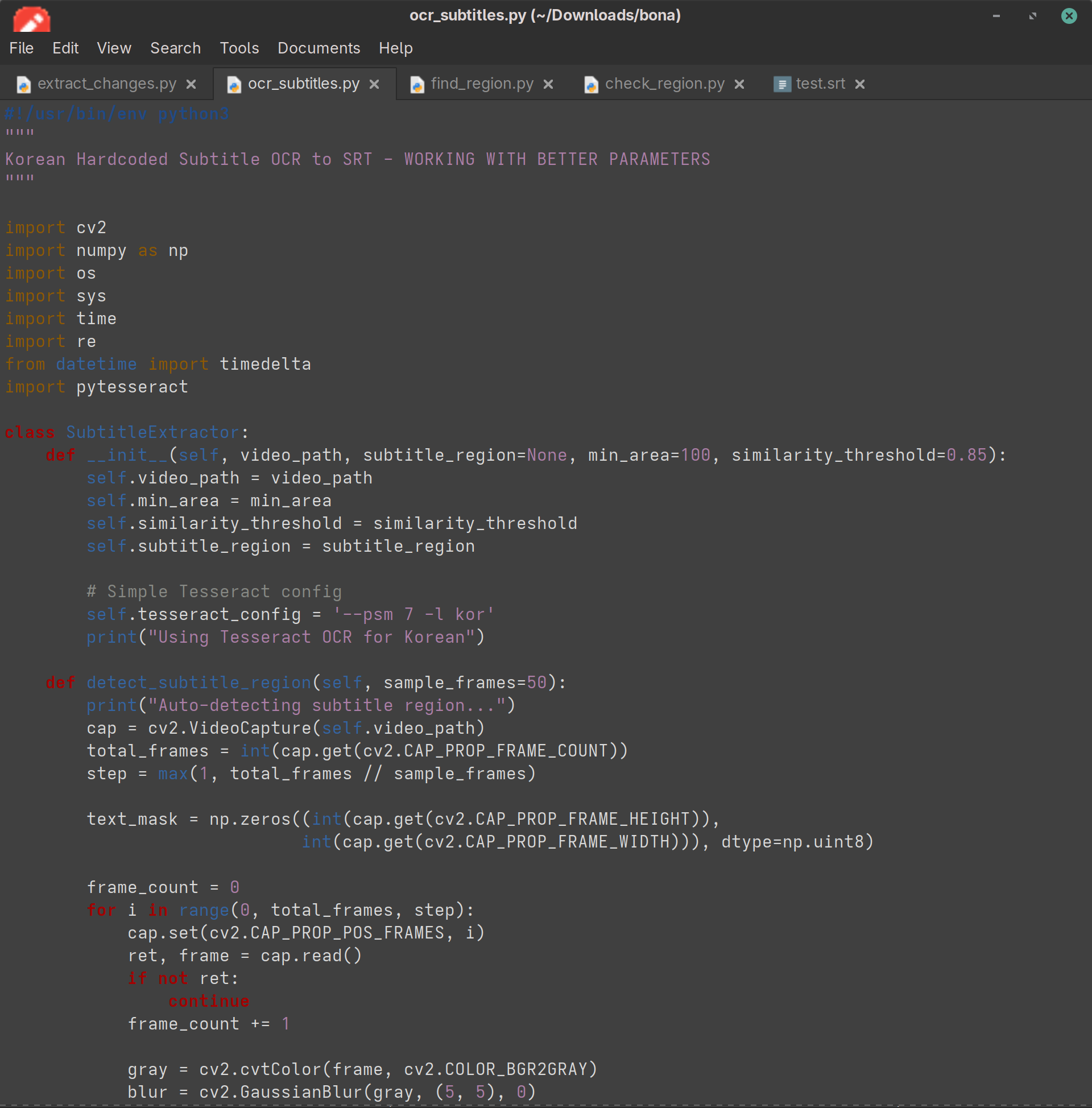
Task: Click 'self.subtitle_region = subtitle_region' line
Action: [x=280, y=546]
